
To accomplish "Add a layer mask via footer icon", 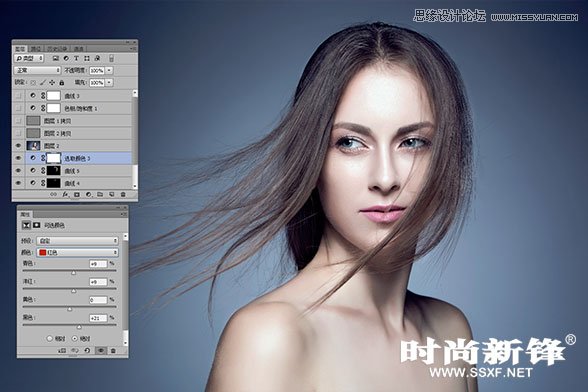I will click(x=77, y=194).
